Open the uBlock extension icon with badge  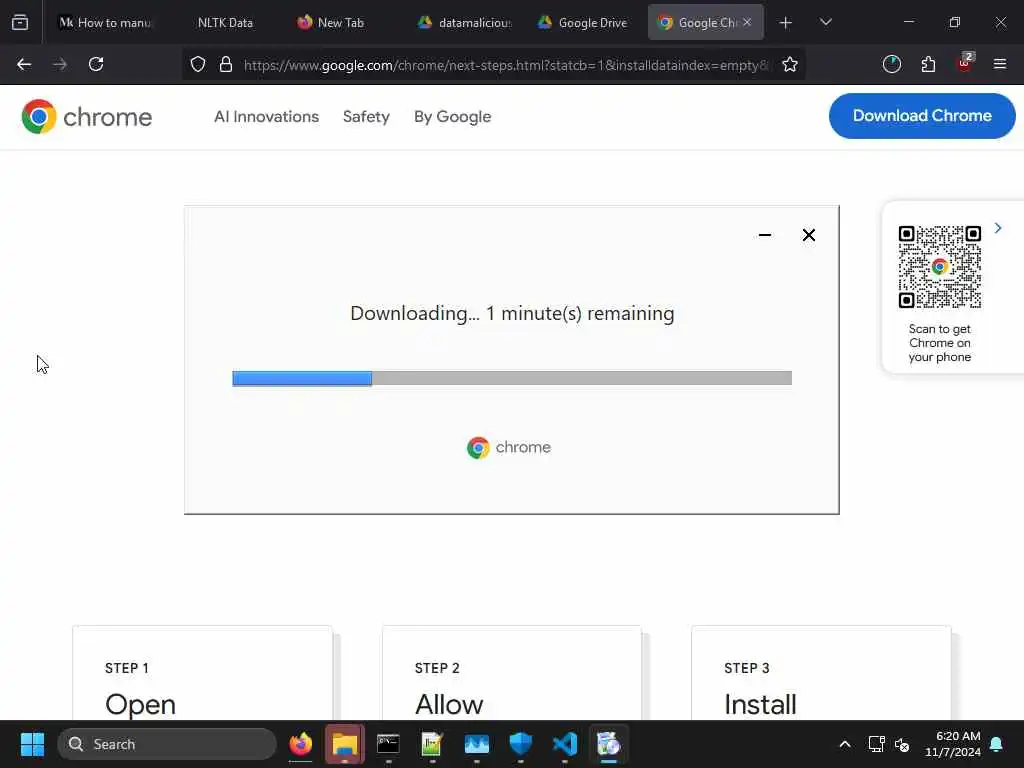tap(965, 63)
